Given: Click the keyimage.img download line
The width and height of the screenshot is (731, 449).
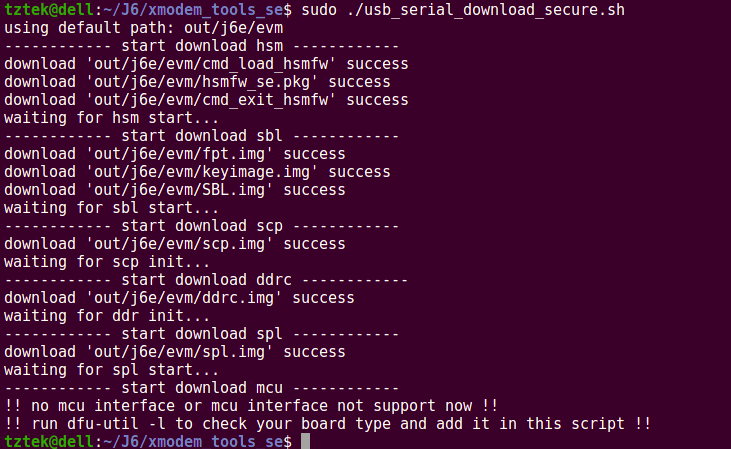Looking at the screenshot, I should (x=197, y=172).
